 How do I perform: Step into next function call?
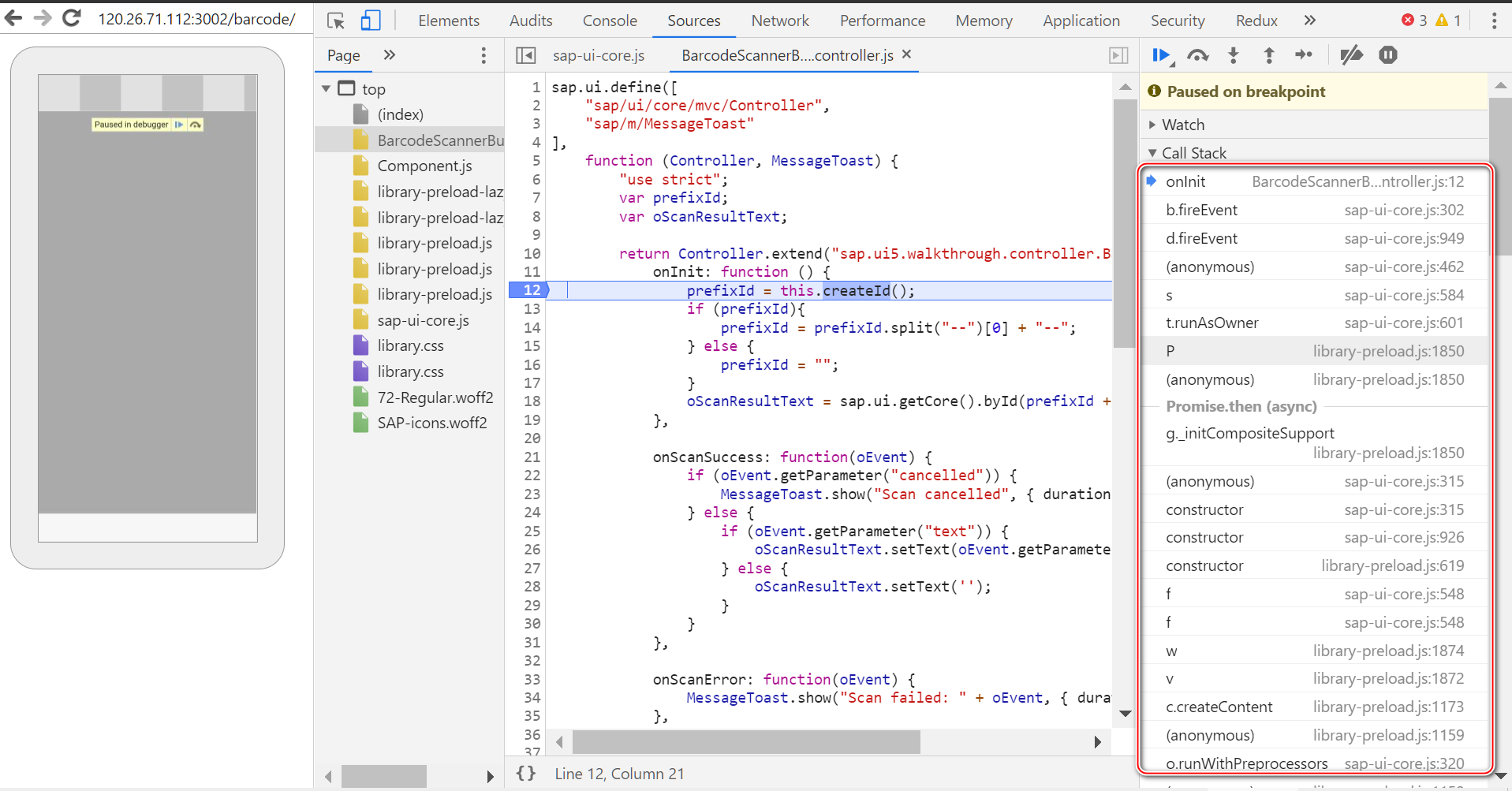pos(1234,55)
